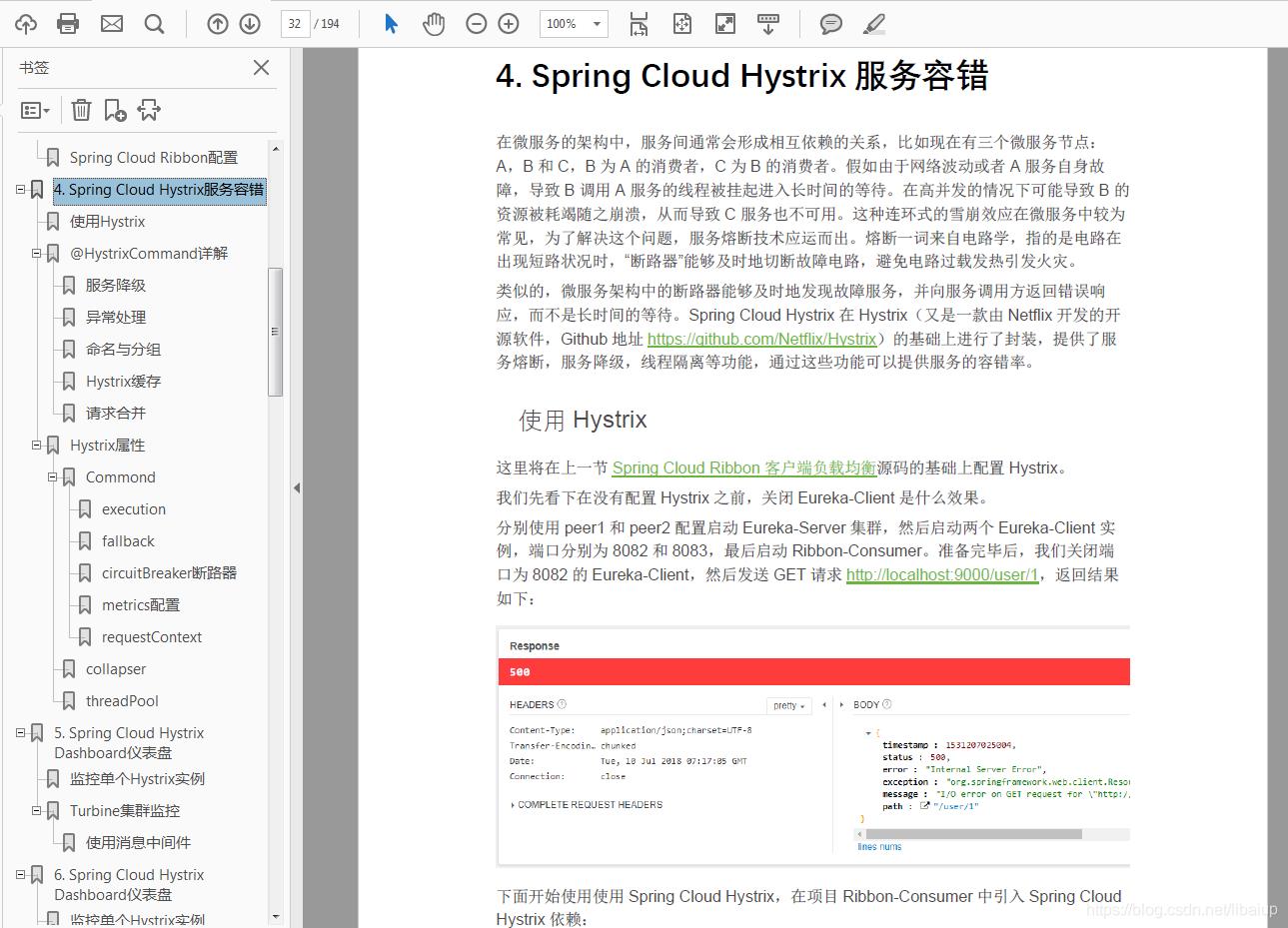The width and height of the screenshot is (1288, 928).
Task: Collapse 5. Spring Cloud Hystrix Dashboard node
Action: [20, 732]
